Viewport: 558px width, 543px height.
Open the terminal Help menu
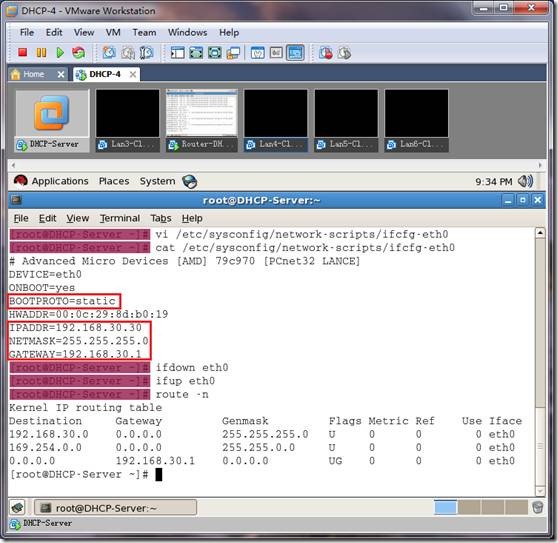coord(192,218)
